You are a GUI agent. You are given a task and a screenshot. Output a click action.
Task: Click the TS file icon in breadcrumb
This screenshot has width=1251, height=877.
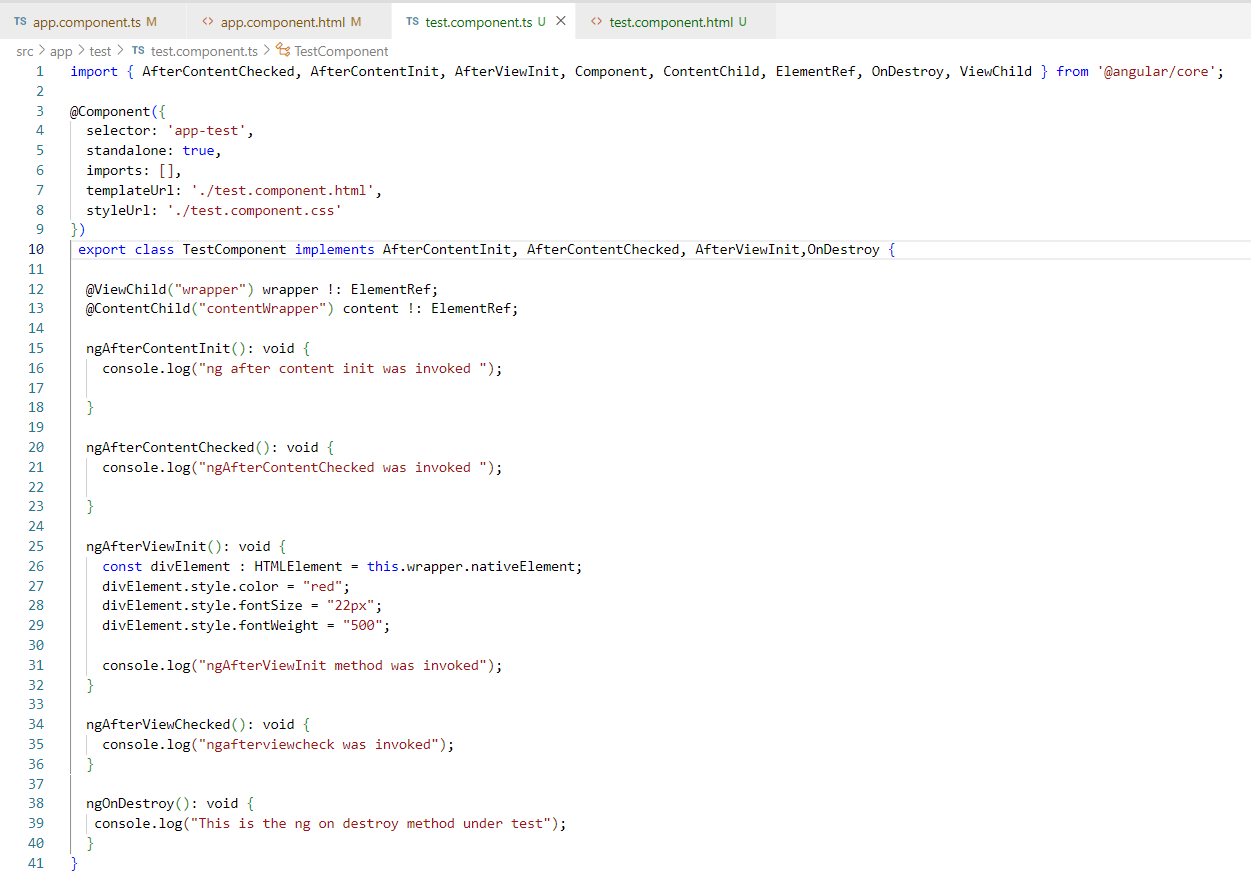coord(138,51)
